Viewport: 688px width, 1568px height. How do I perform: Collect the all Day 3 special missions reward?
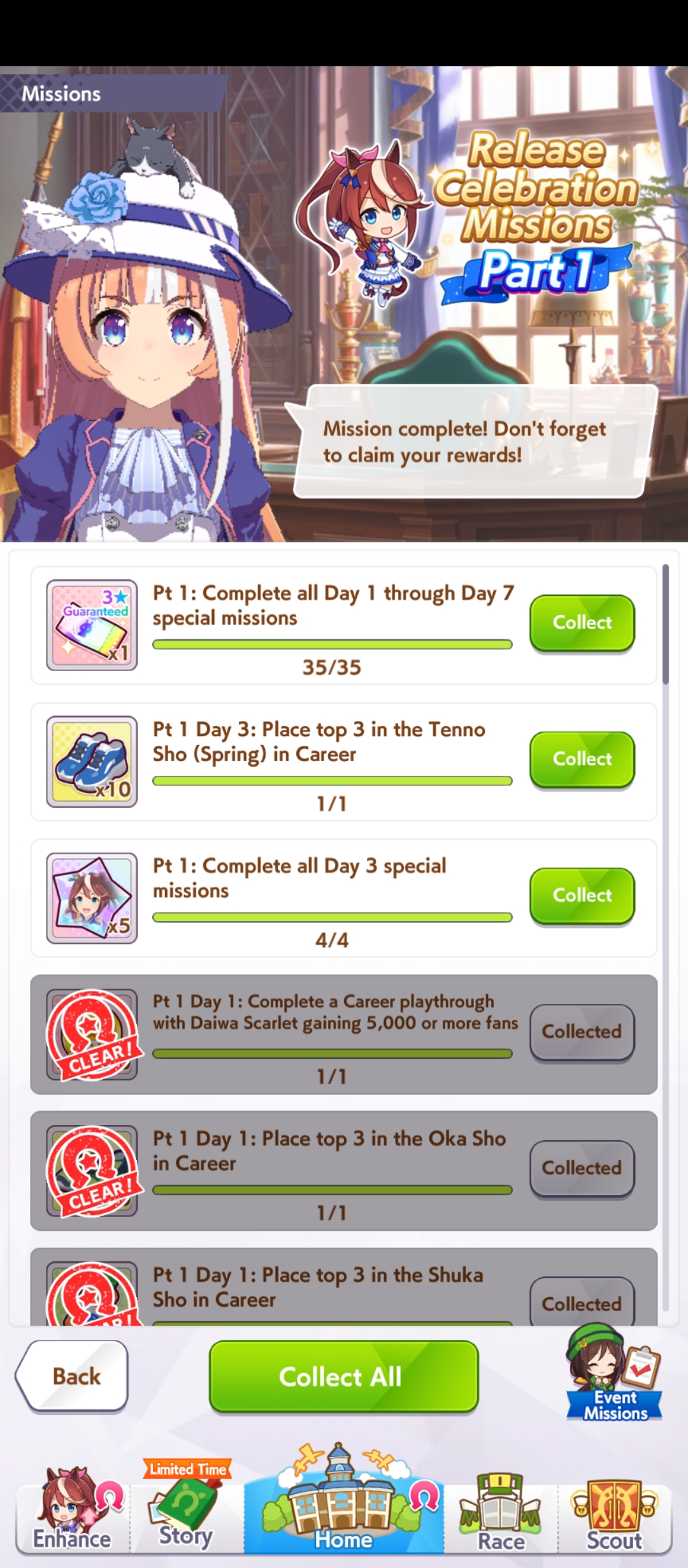click(582, 896)
